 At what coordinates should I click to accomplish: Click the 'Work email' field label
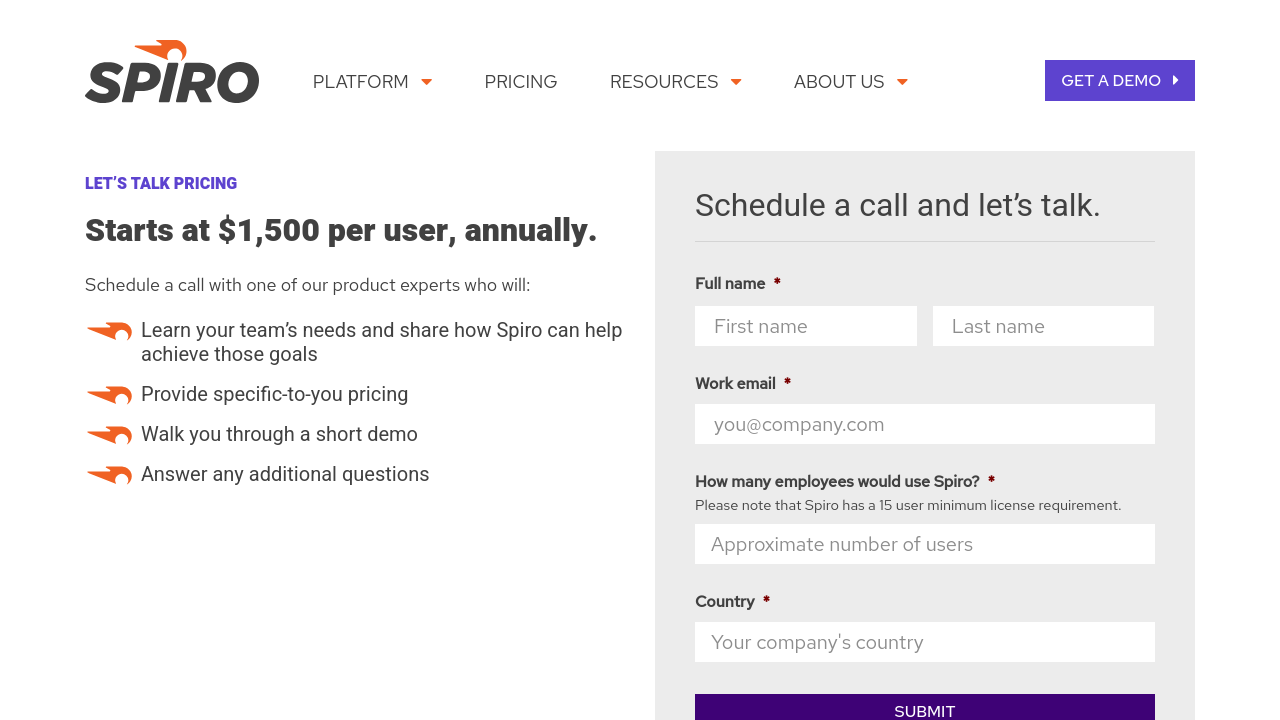(x=735, y=383)
